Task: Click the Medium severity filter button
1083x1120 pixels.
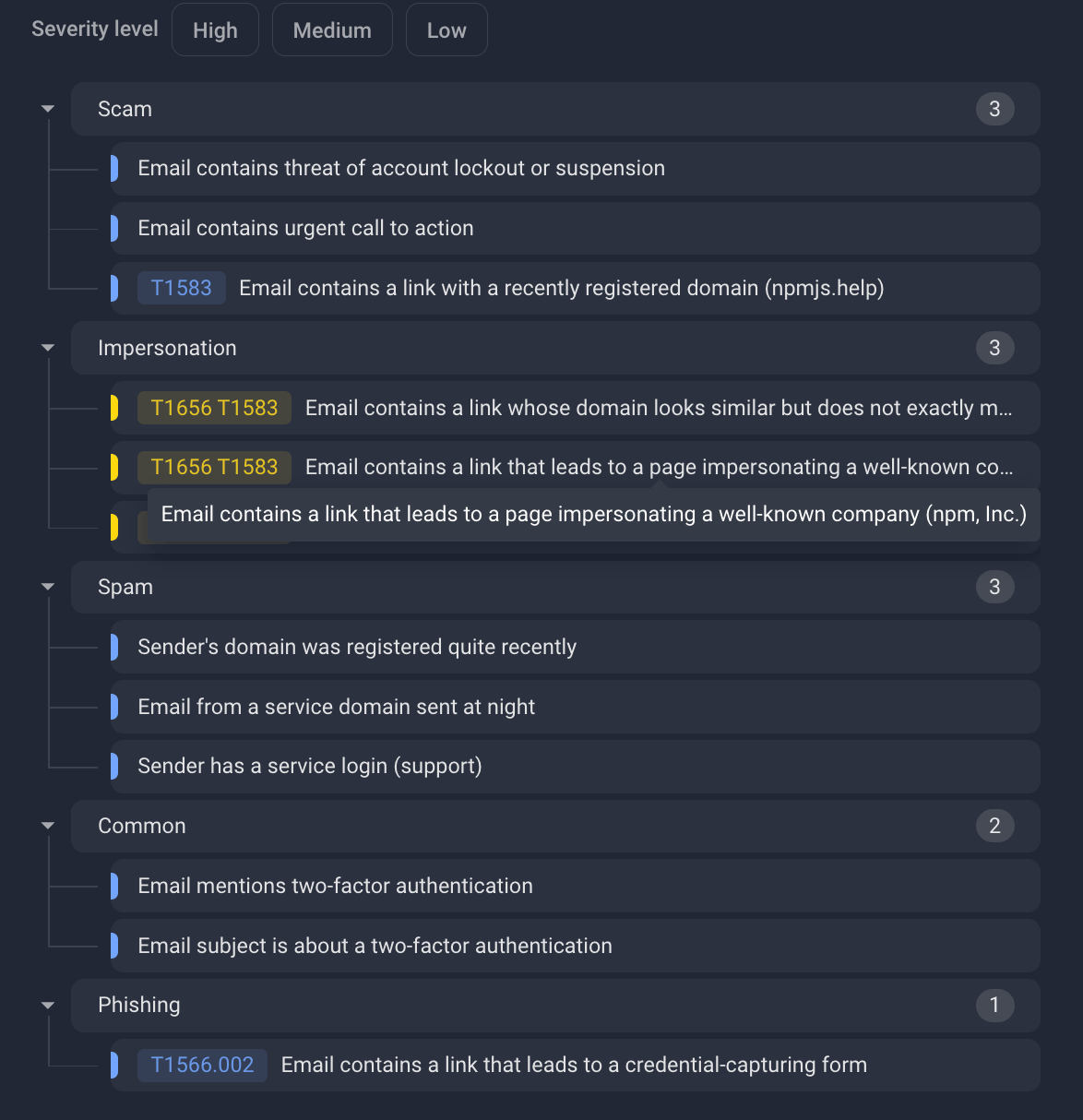Action: coord(332,30)
